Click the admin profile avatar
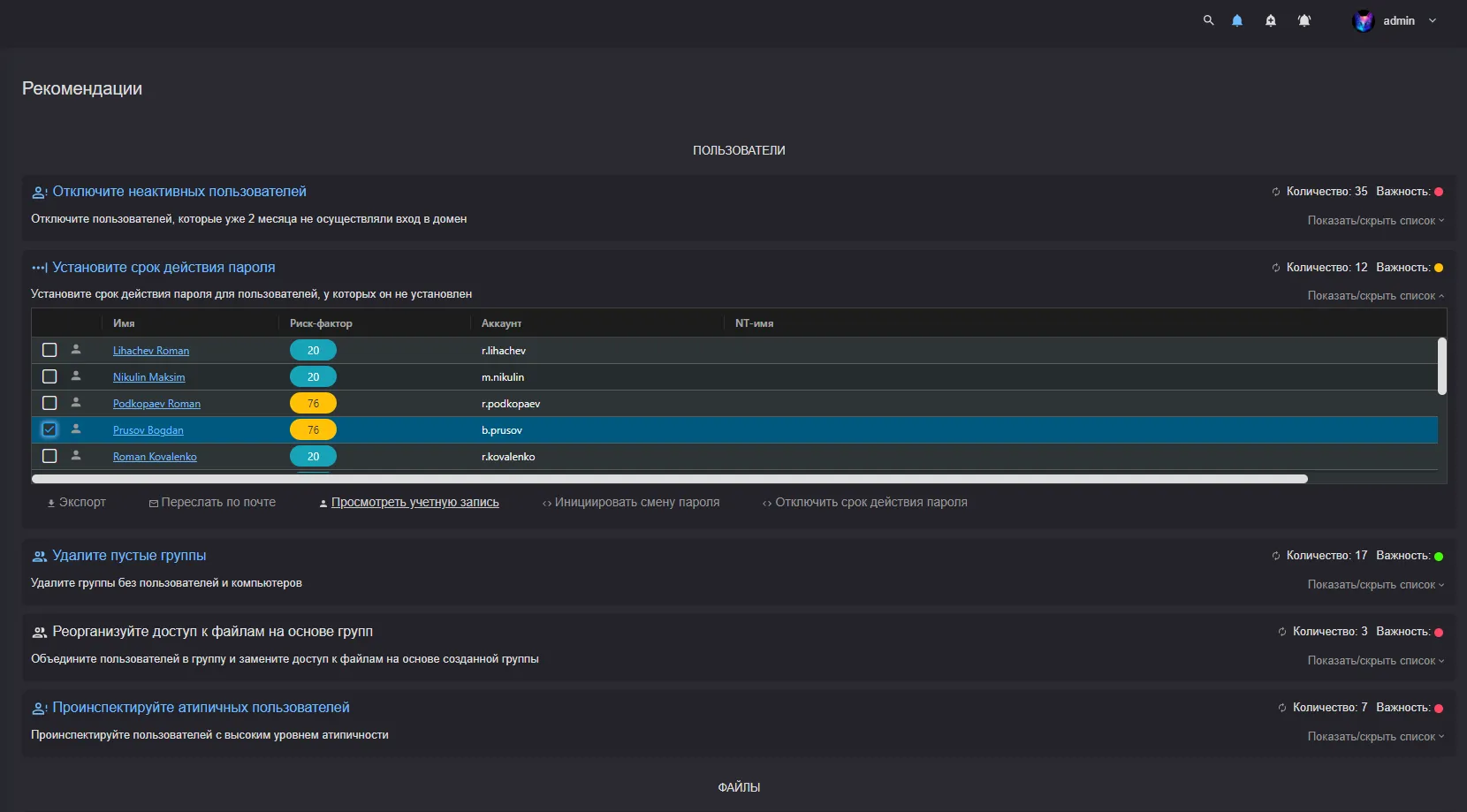 [1363, 21]
